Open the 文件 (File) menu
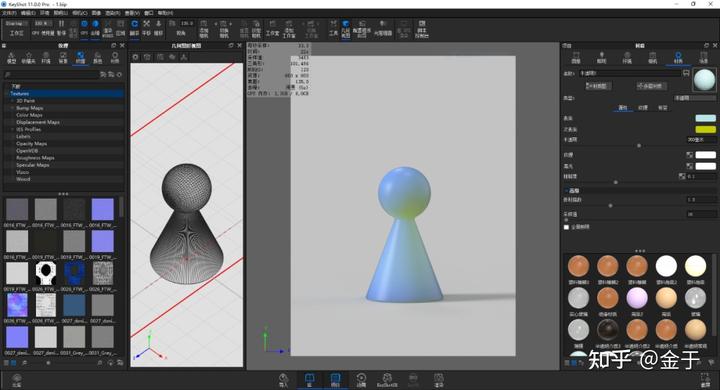The width and height of the screenshot is (720, 390). point(9,13)
